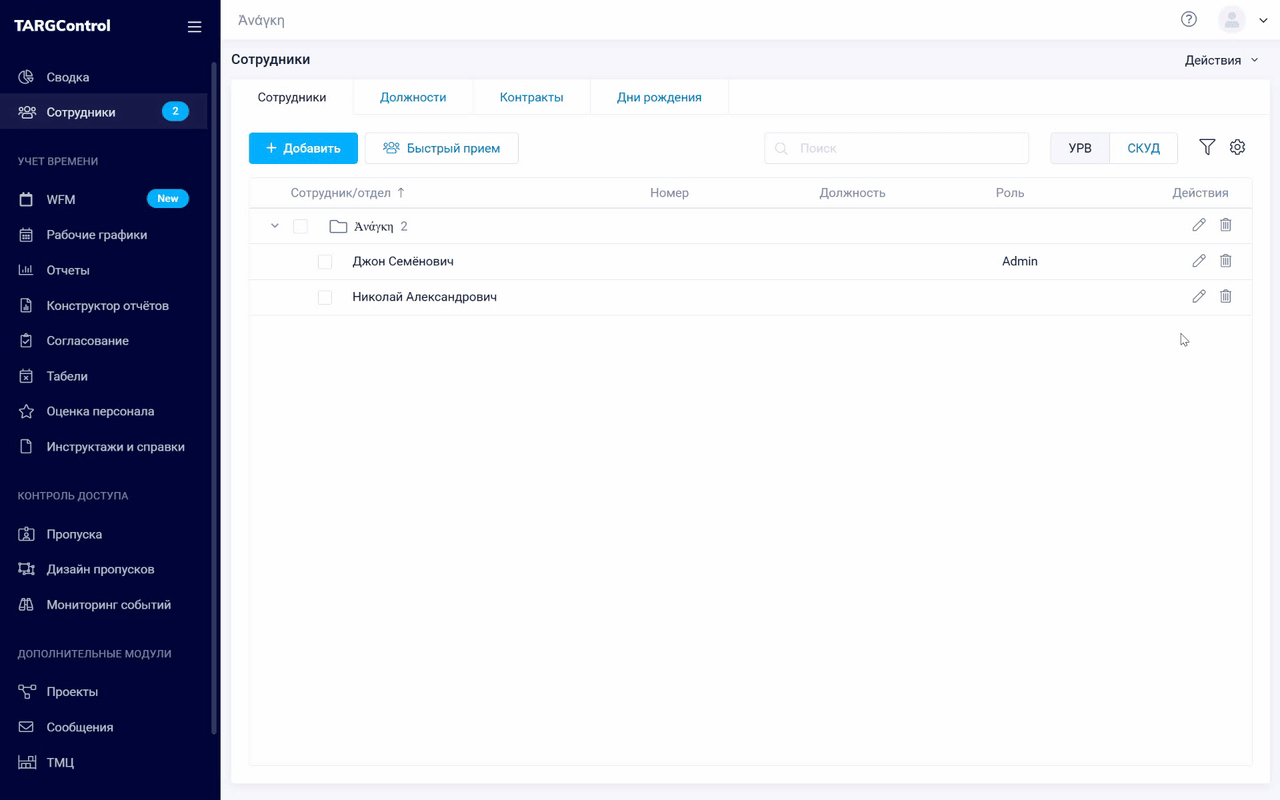Click edit pencil for Ἀνάγκη department
This screenshot has width=1280, height=800.
pyautogui.click(x=1198, y=226)
